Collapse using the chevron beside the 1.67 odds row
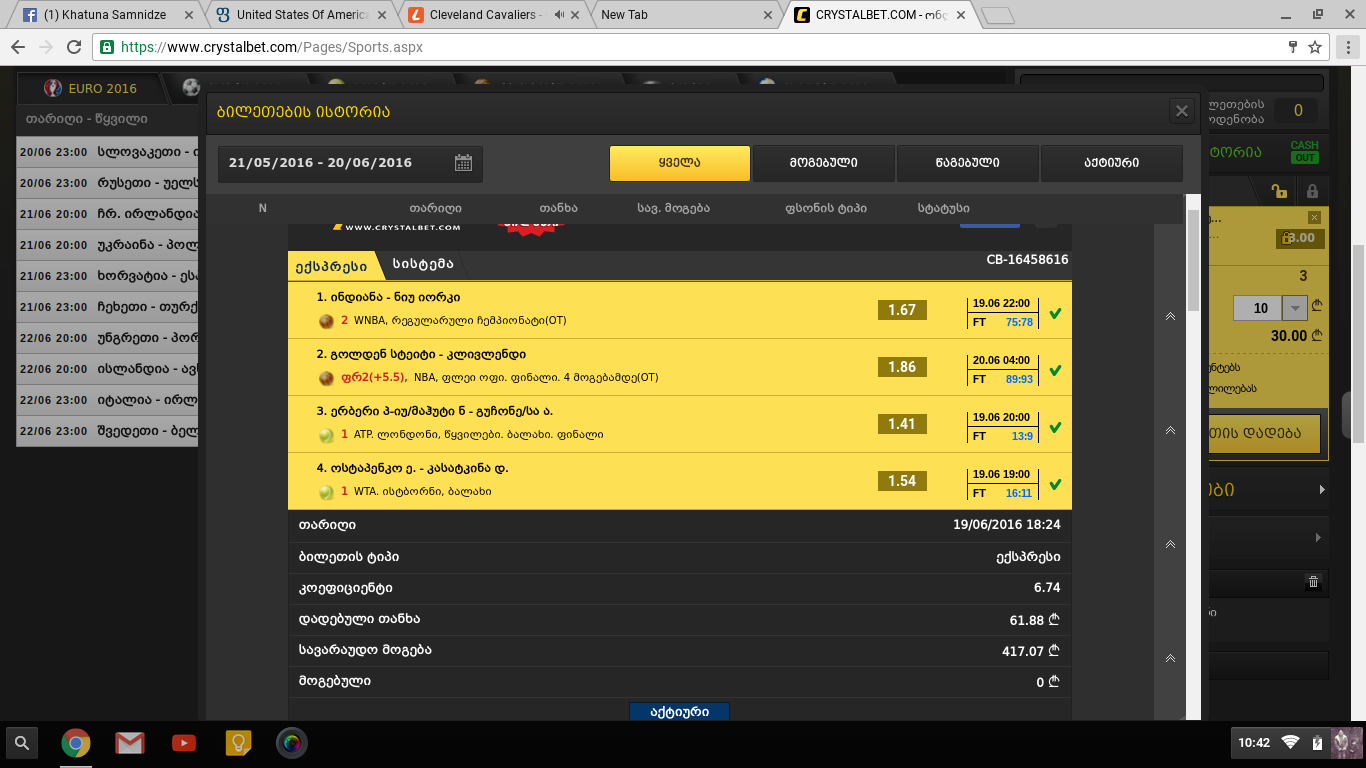Viewport: 1366px width, 768px height. [1170, 316]
